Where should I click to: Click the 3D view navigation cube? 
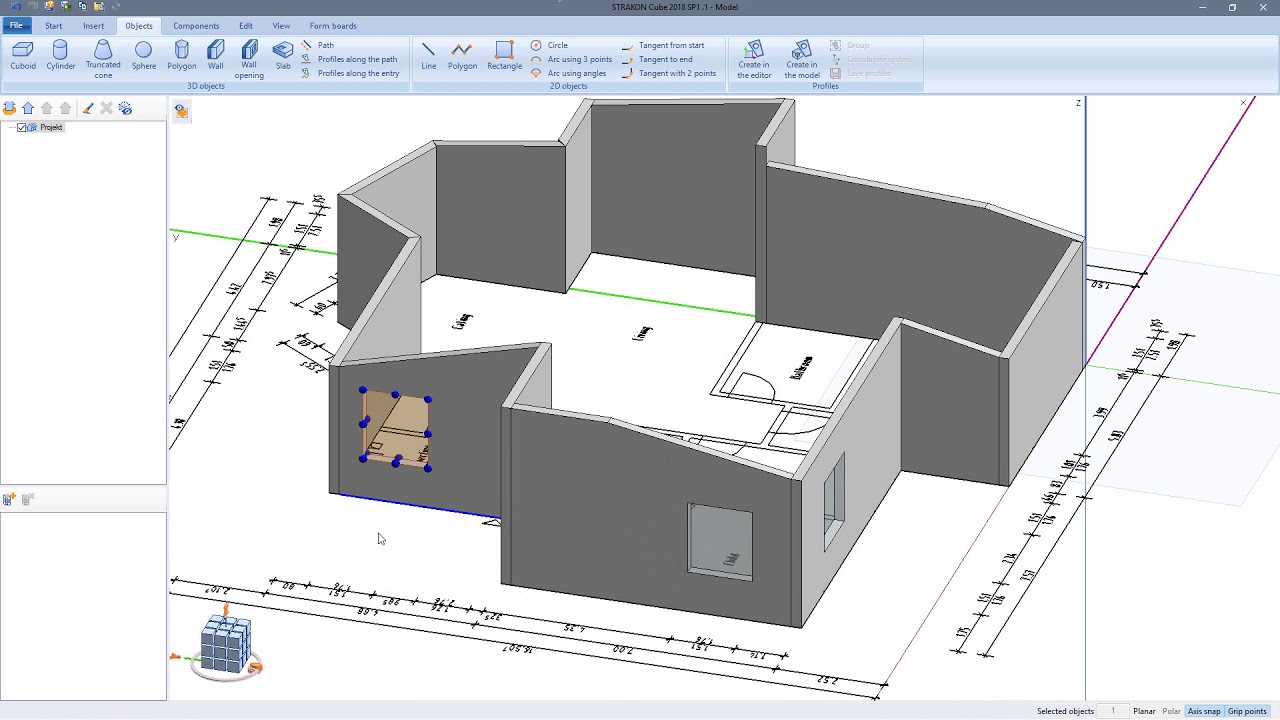[227, 645]
